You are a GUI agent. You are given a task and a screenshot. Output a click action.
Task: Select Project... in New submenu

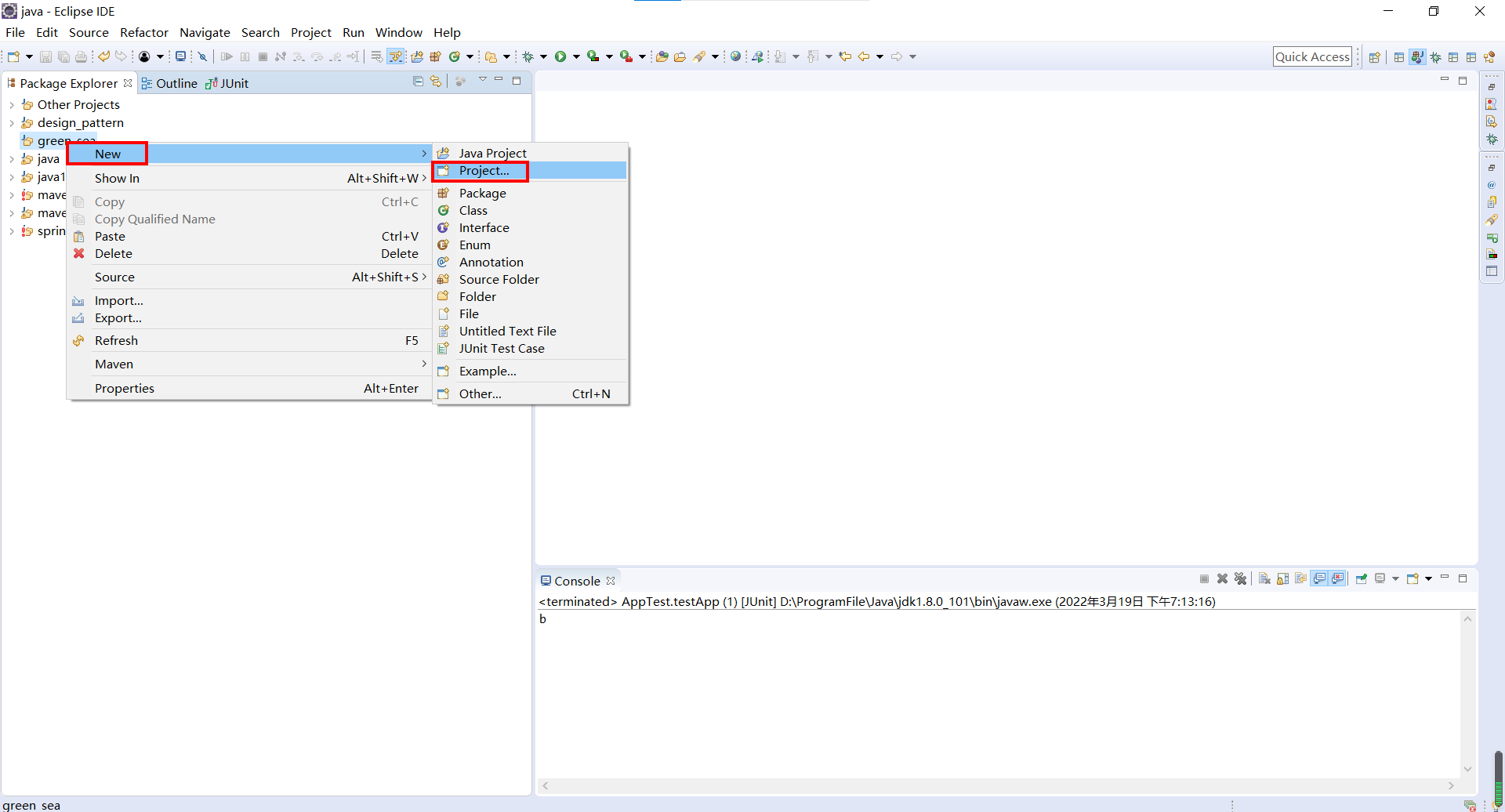click(x=530, y=170)
